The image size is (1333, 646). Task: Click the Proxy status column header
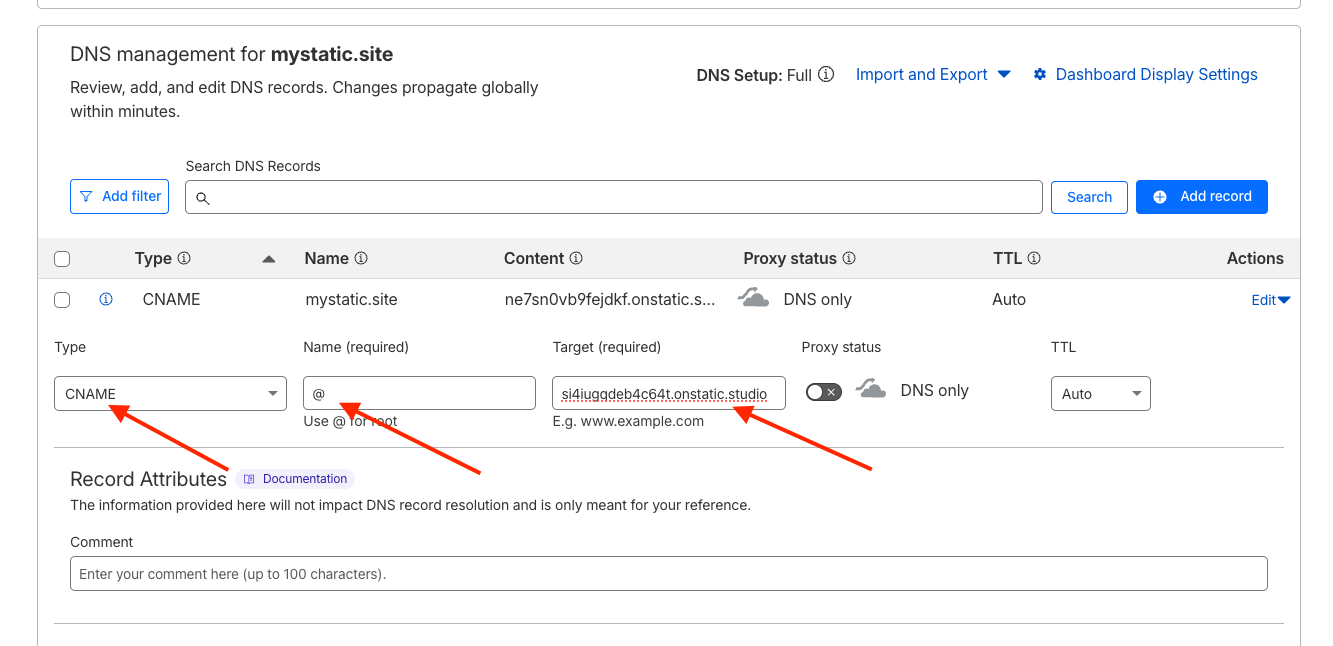click(x=790, y=258)
